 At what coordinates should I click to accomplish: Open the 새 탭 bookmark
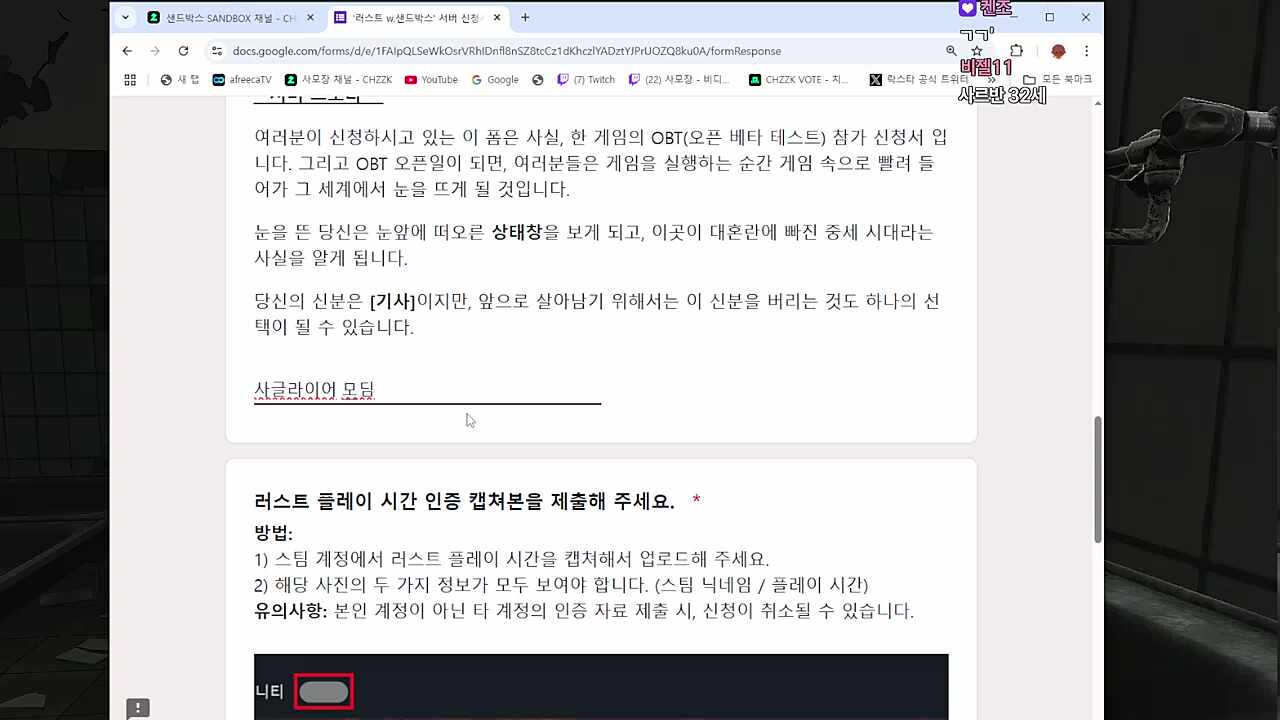[180, 80]
